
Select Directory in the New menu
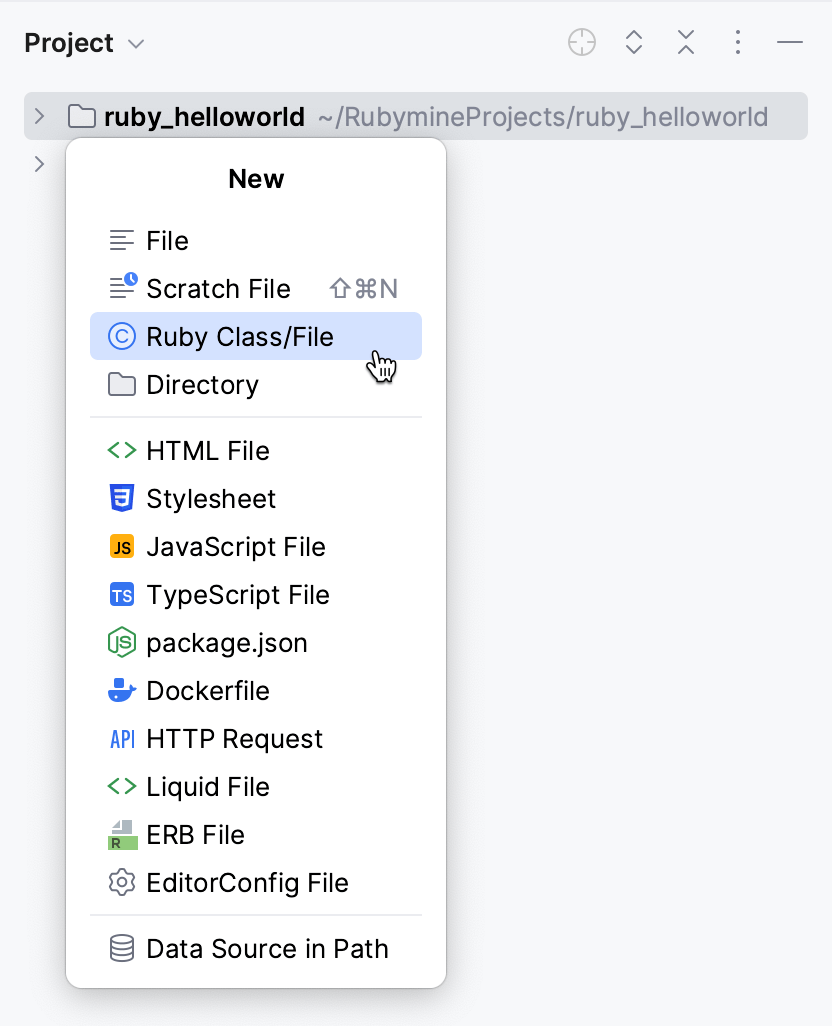pos(203,385)
